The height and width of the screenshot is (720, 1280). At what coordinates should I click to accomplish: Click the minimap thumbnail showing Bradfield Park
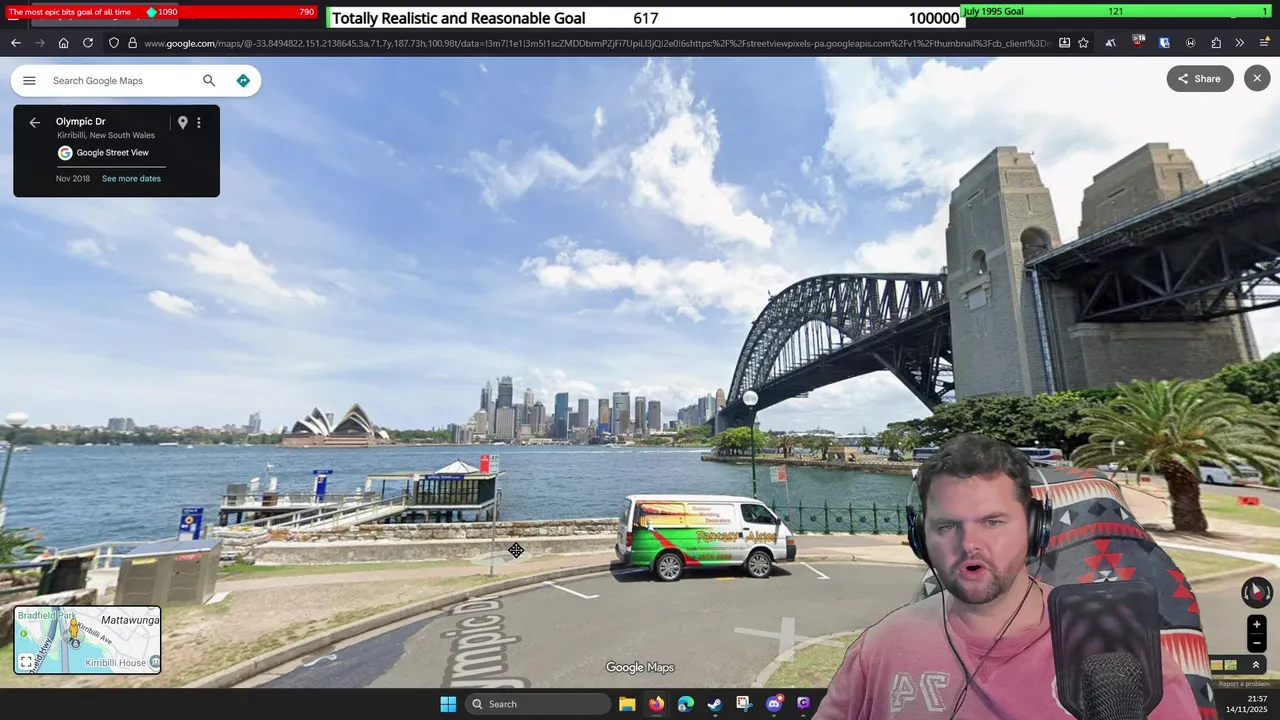pos(87,640)
